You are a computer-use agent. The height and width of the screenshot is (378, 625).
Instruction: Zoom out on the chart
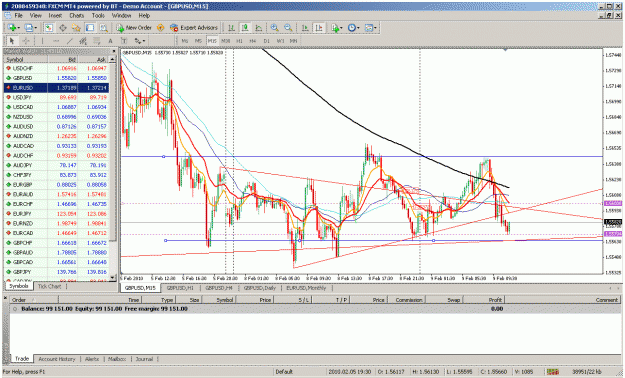point(288,28)
